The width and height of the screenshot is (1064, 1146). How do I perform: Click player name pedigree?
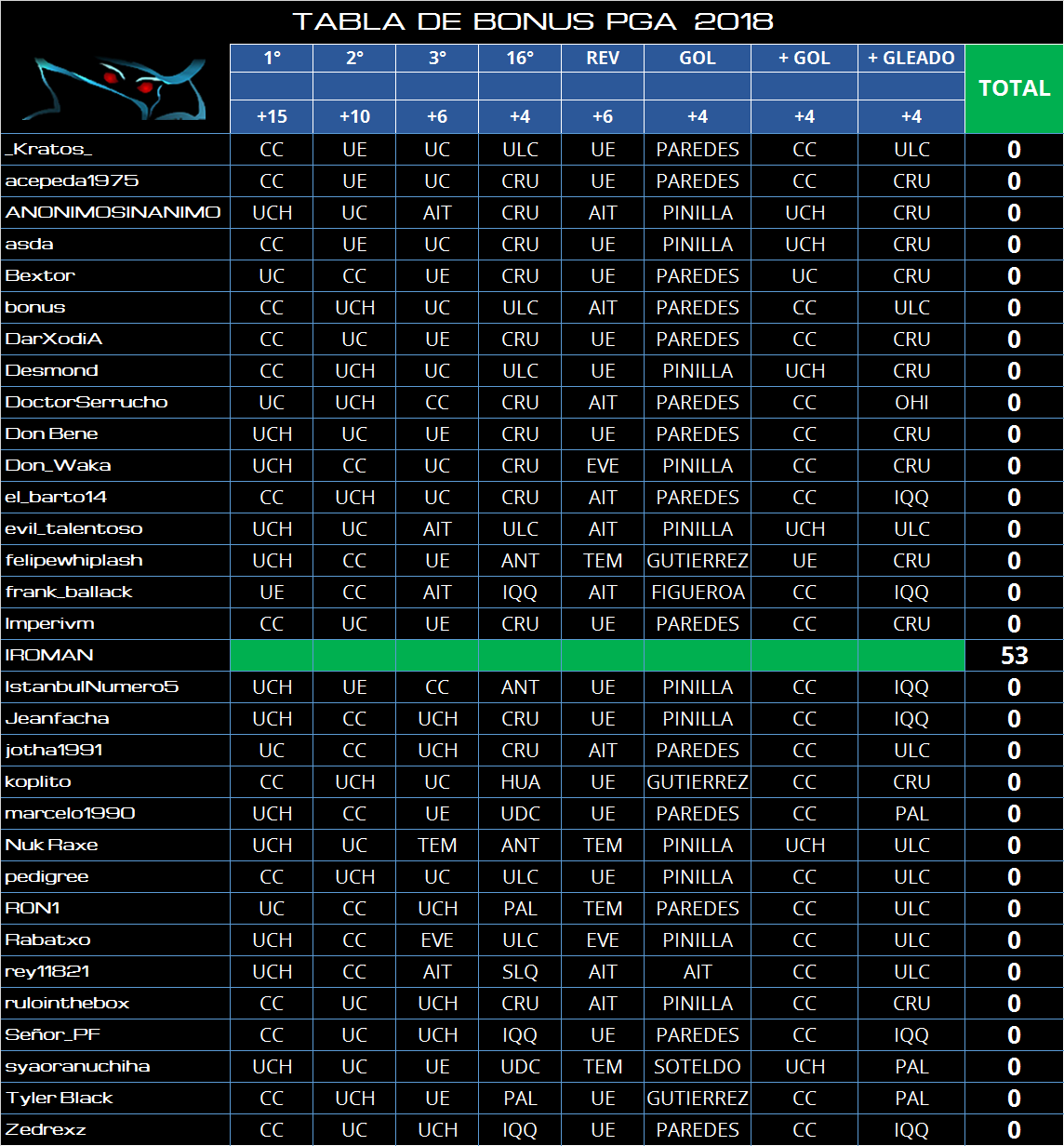(47, 877)
